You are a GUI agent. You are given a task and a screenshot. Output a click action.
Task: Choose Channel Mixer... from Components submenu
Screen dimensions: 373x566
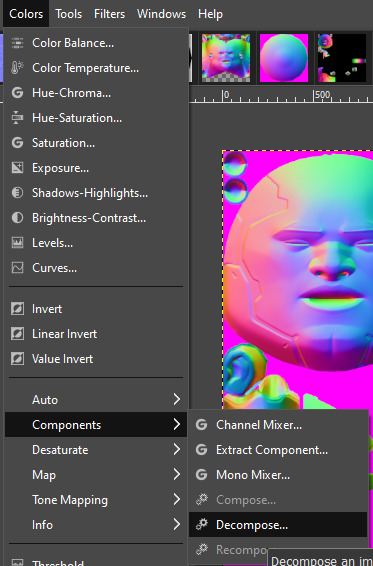click(278, 425)
